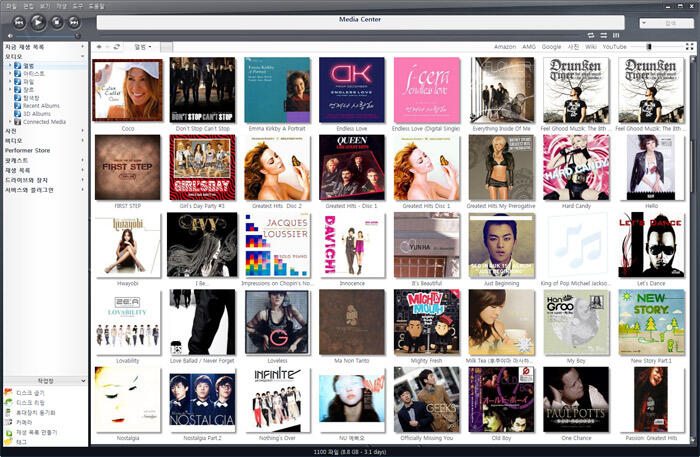700x457 pixels.
Task: Open the 도구 (Tools) menu
Action: point(78,6)
